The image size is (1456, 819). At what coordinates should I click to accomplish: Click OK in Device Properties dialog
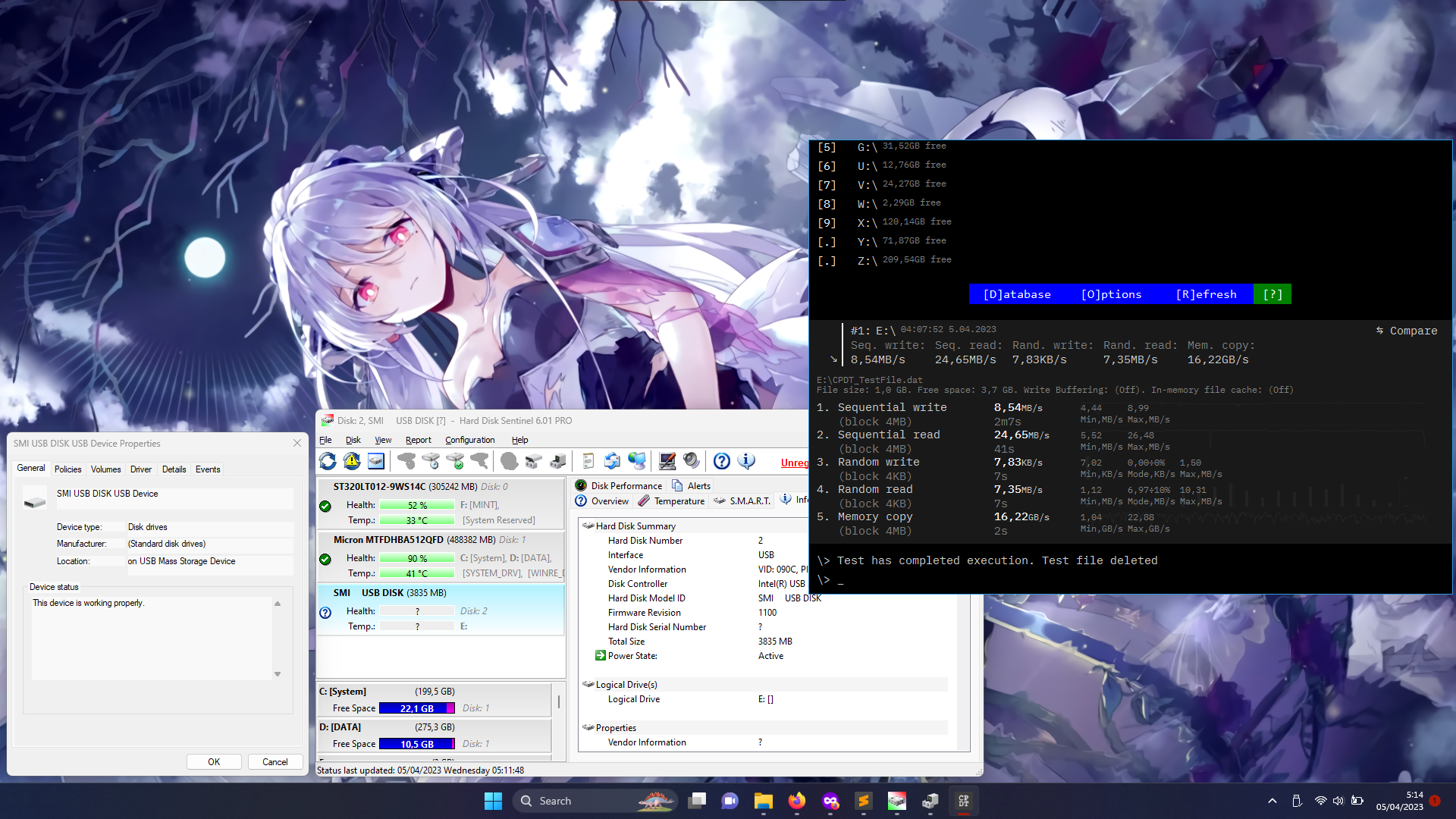pos(214,762)
